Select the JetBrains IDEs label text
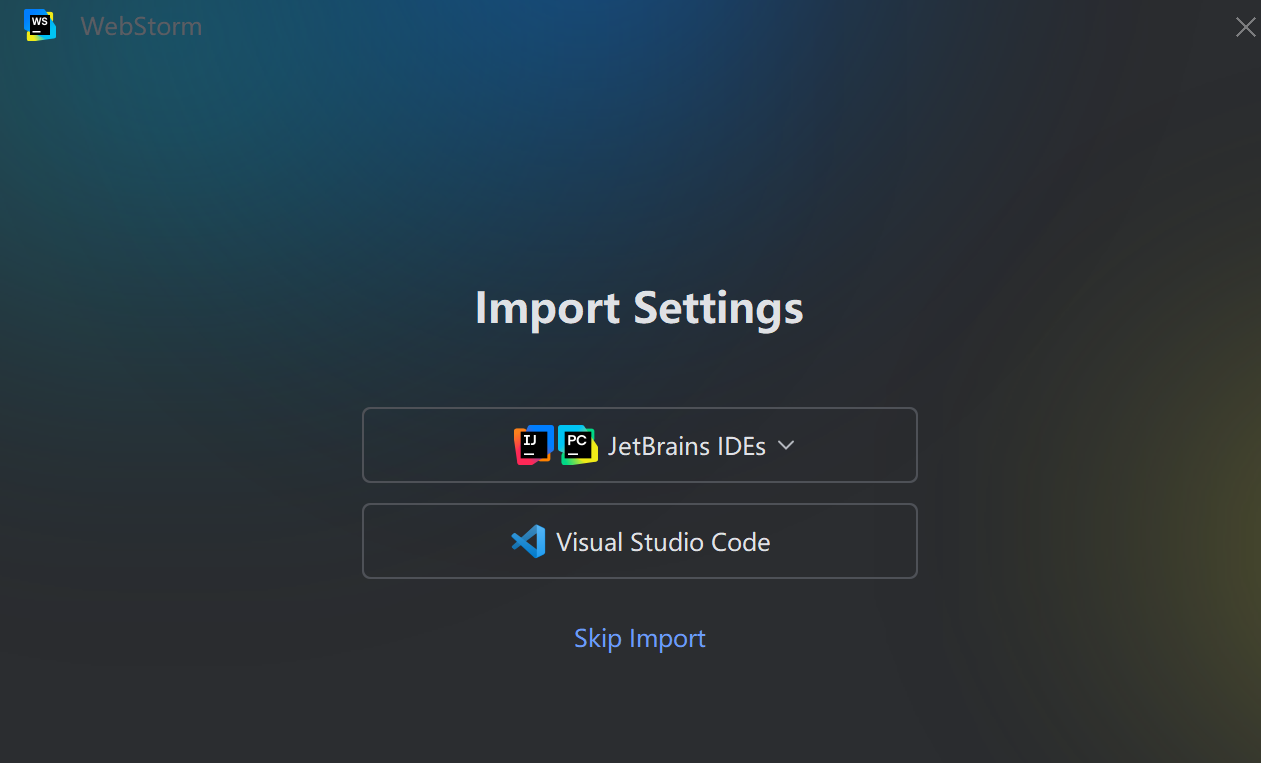Viewport: 1261px width, 763px height. [687, 446]
